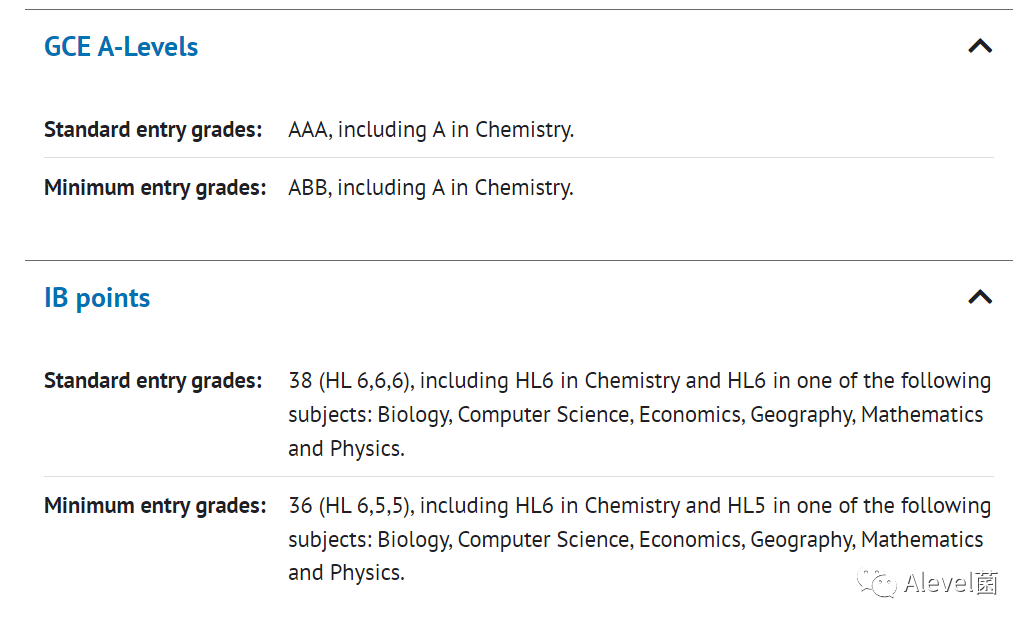Viewport: 1032px width, 628px height.
Task: Click the 'and Physics.' text under IB standard grades
Action: 346,448
